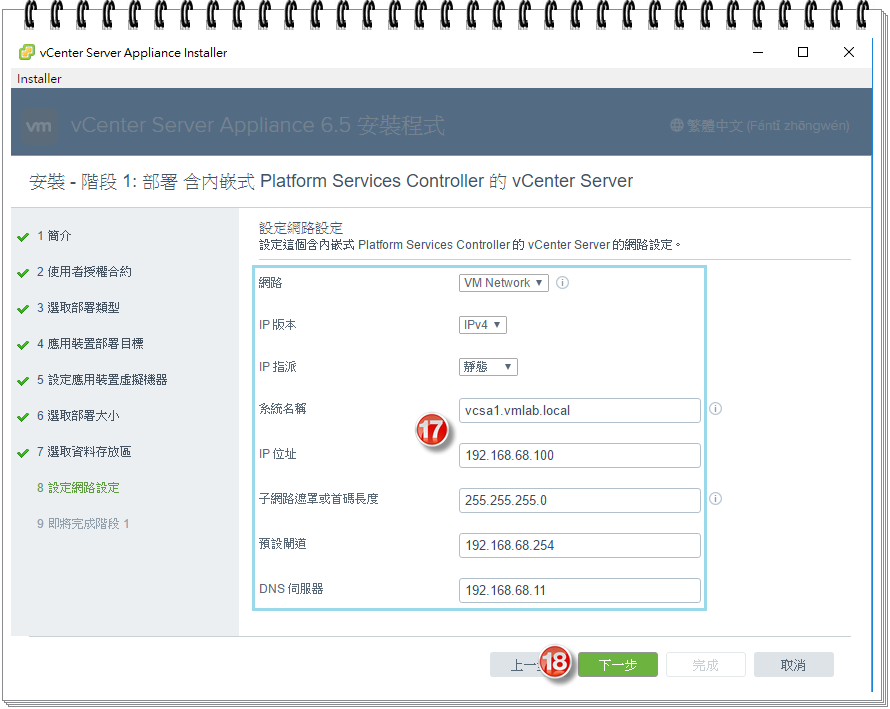Open the IPv4 IP version dropdown
The height and width of the screenshot is (709, 890).
pyautogui.click(x=482, y=325)
